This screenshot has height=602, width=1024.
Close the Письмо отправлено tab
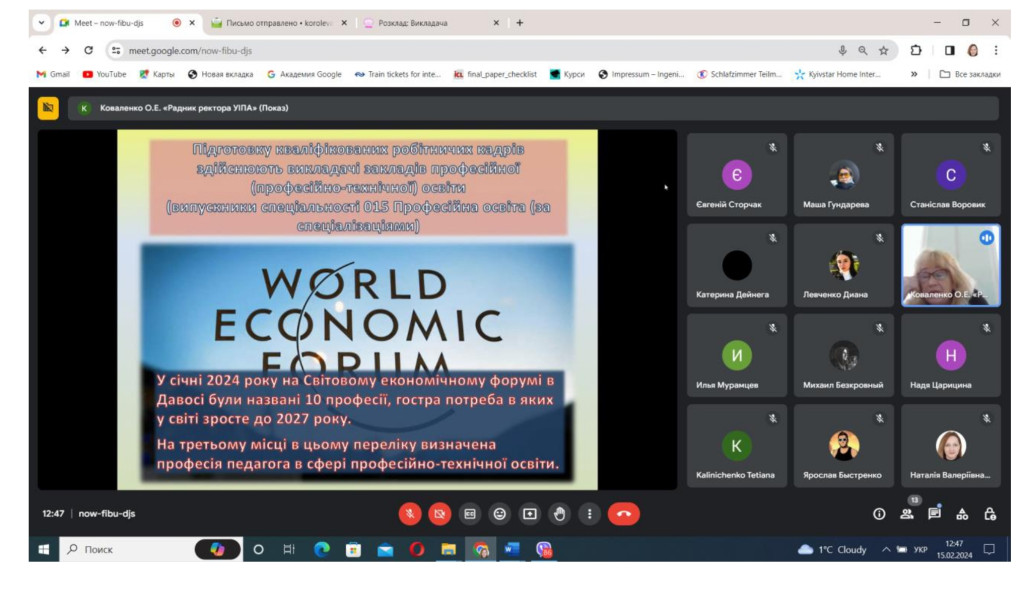[x=344, y=23]
